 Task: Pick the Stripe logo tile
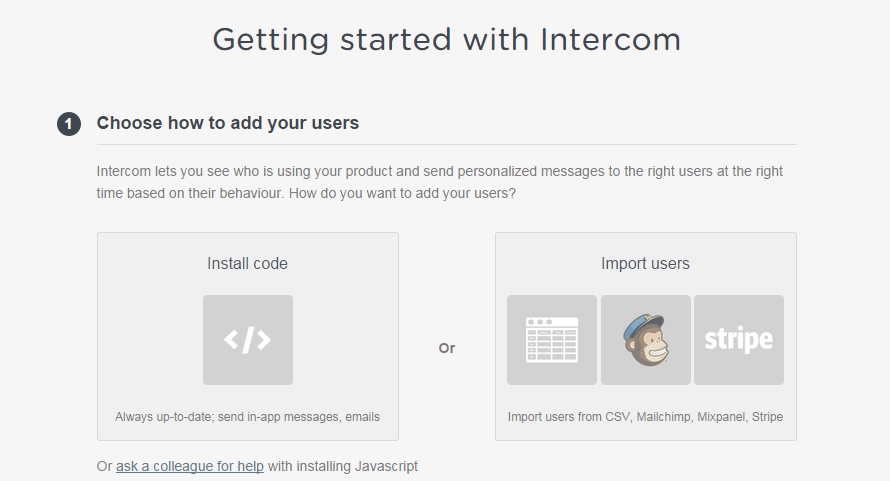pyautogui.click(x=739, y=340)
